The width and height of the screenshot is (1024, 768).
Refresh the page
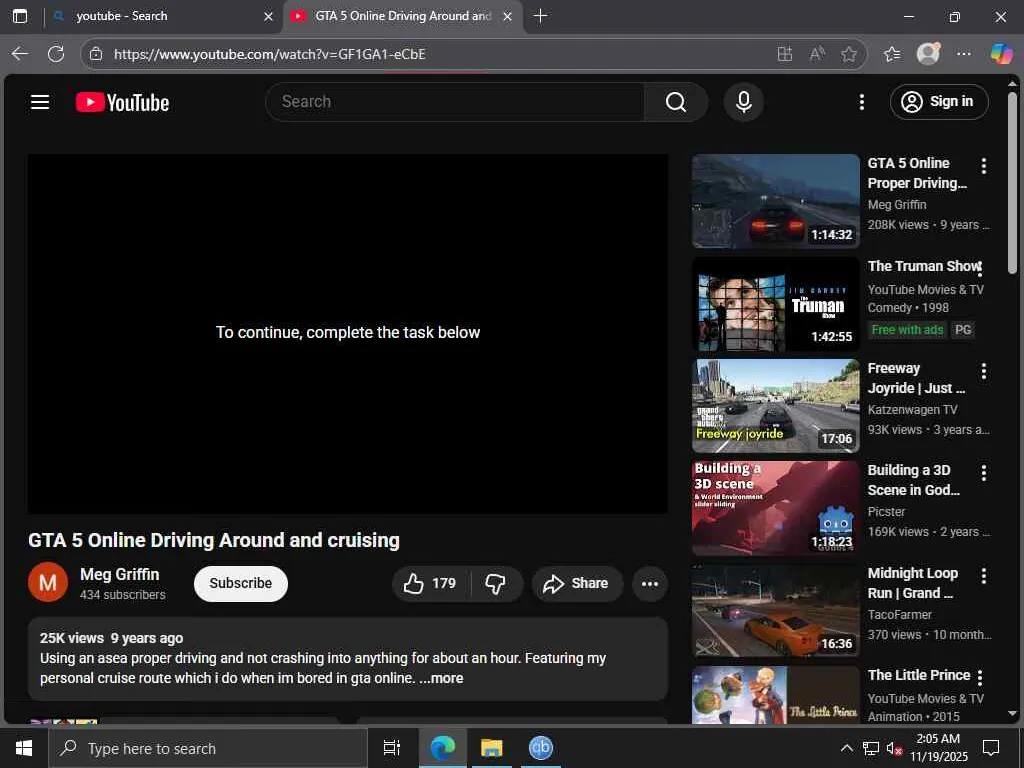click(x=56, y=54)
